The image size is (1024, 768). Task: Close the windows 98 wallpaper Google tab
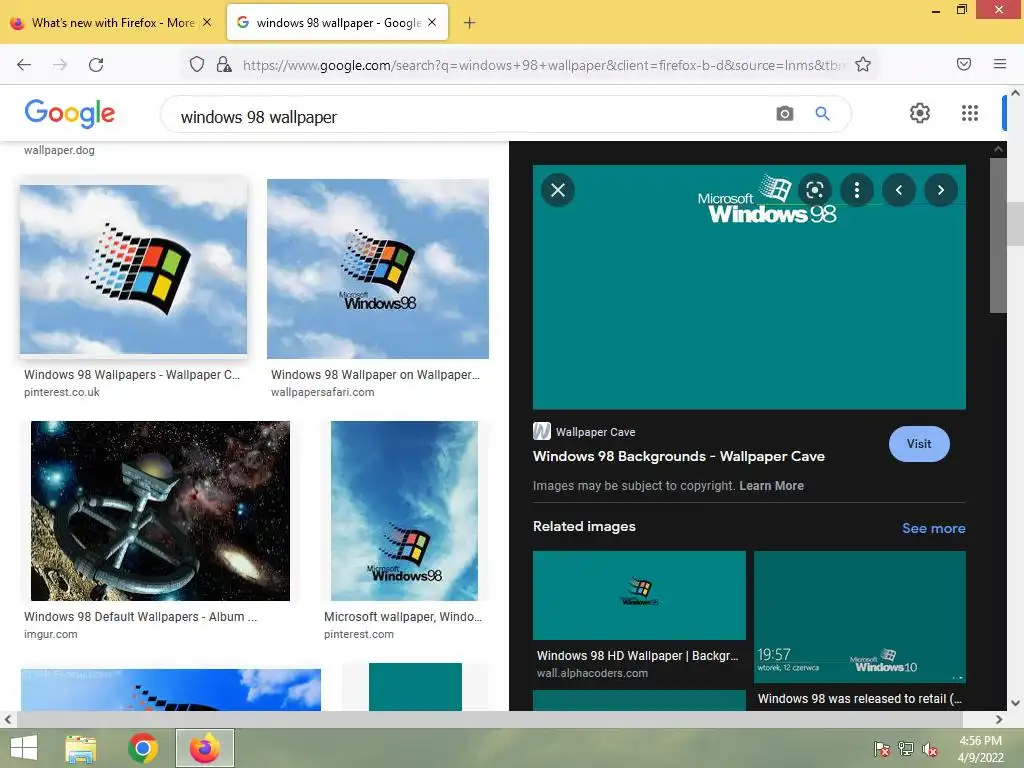[432, 22]
